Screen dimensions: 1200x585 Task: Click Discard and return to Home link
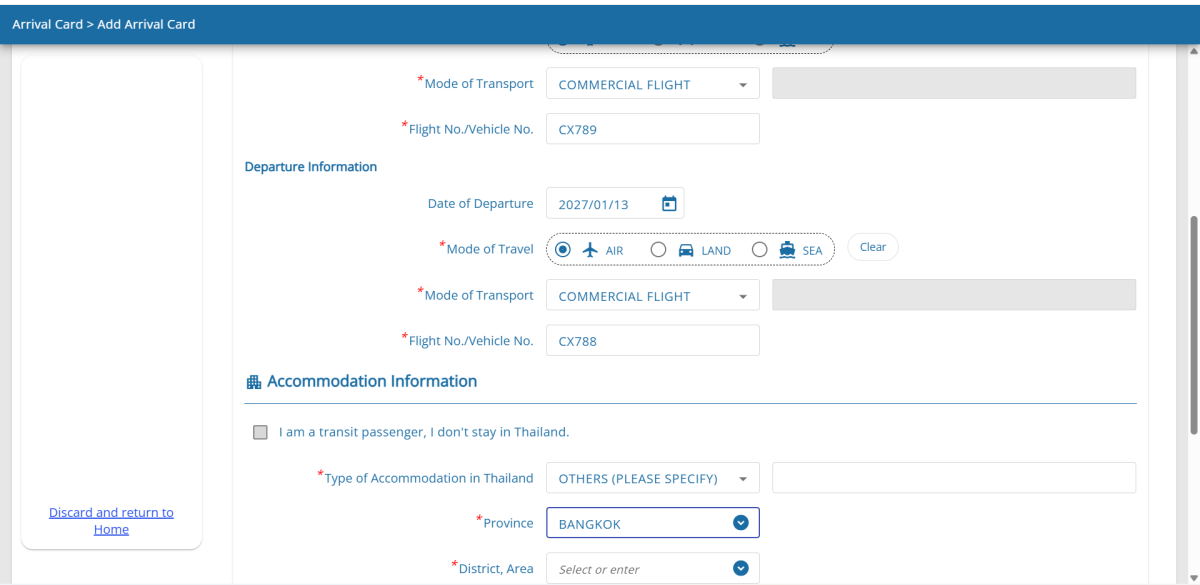(111, 521)
